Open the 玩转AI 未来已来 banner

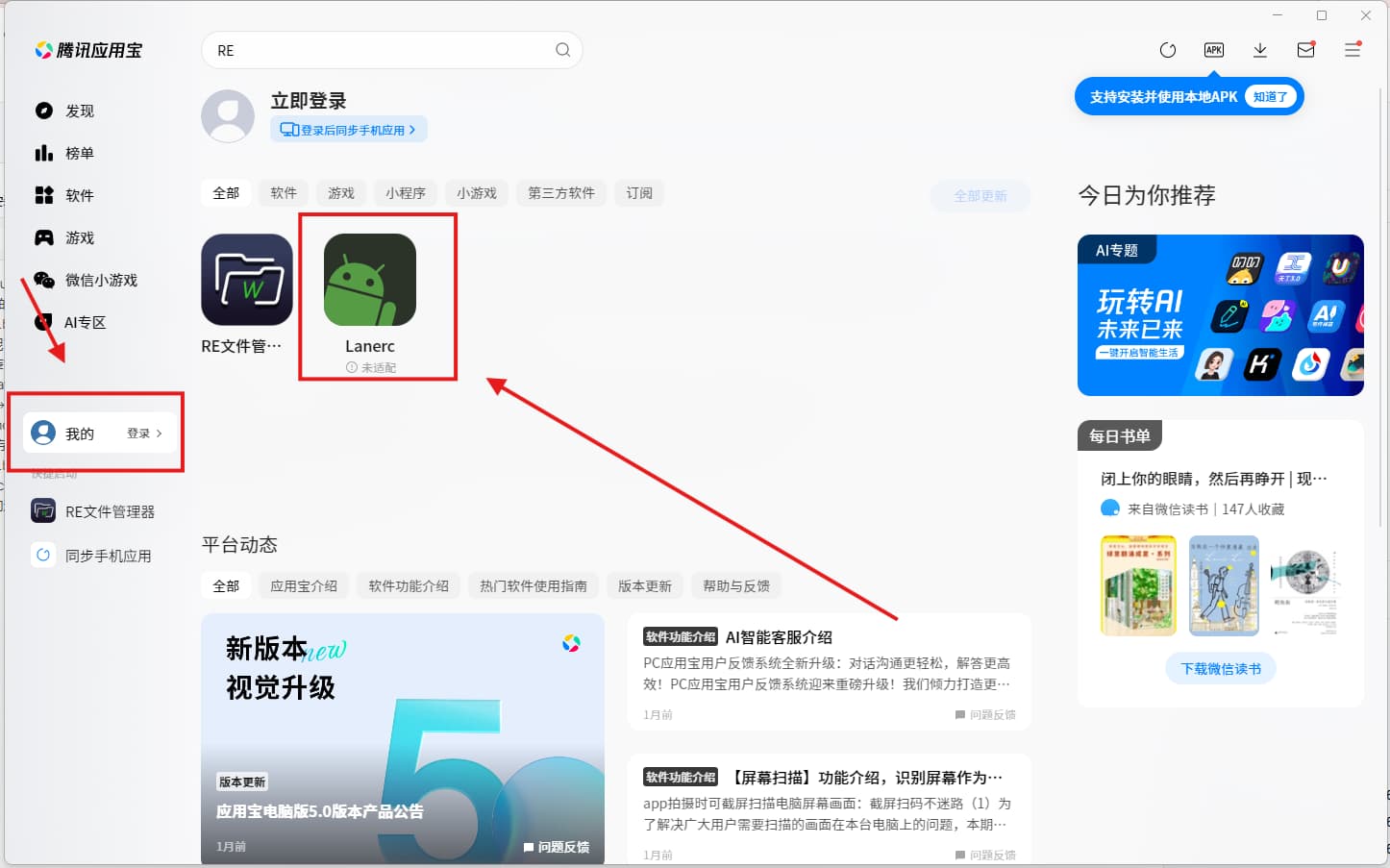(1221, 315)
